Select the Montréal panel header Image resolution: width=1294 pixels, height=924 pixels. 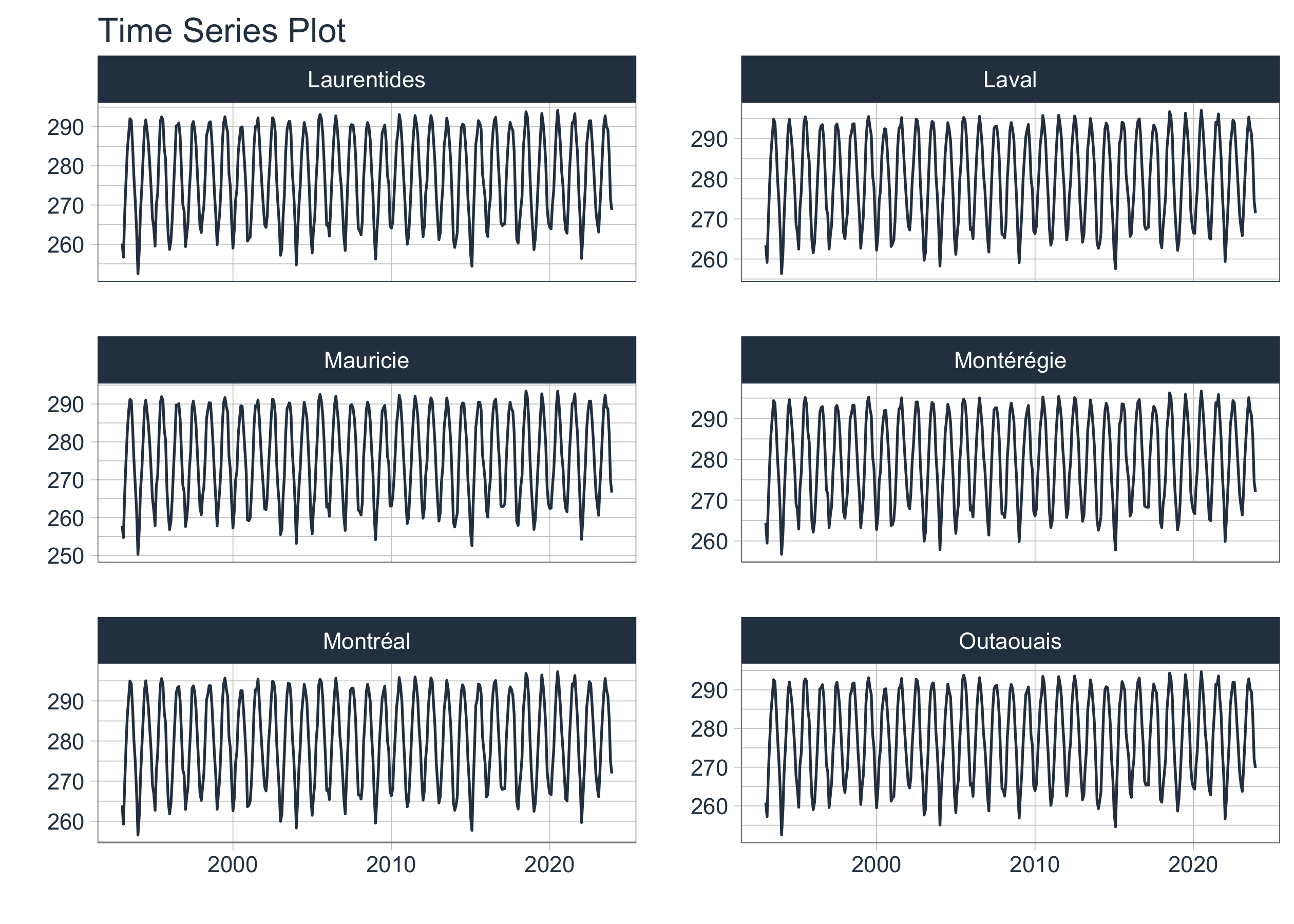(367, 641)
